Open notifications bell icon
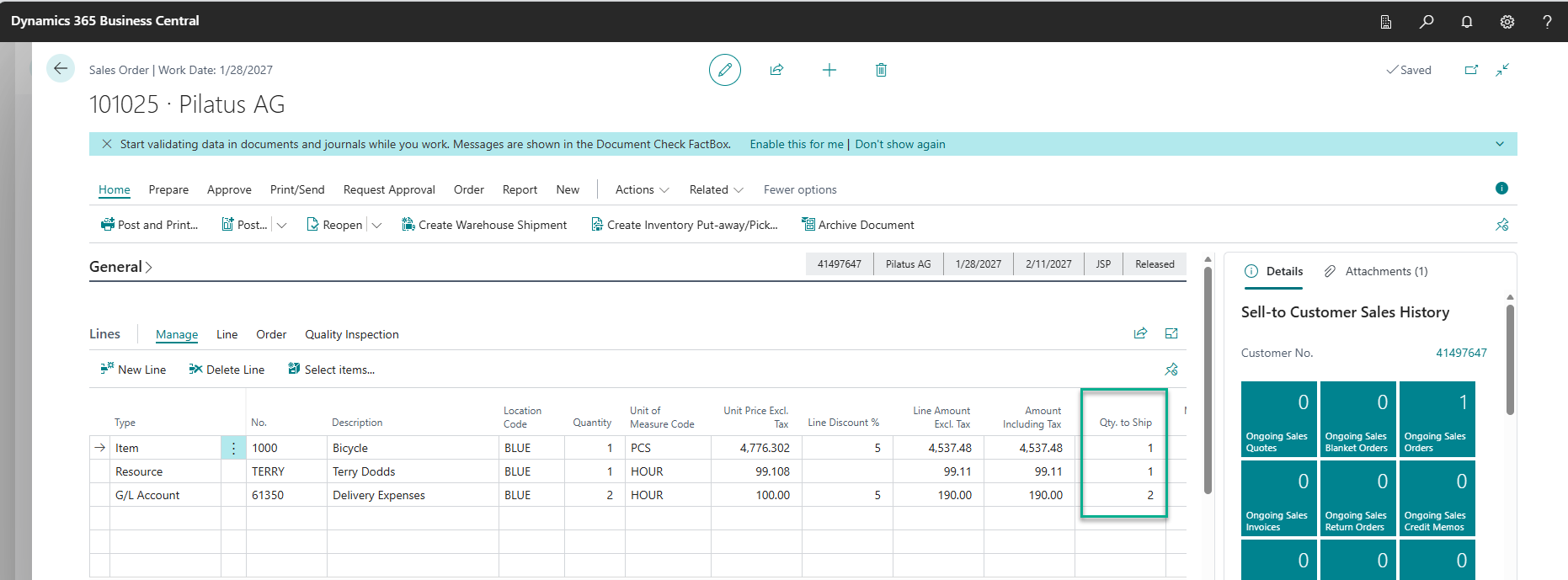Screen dimensions: 1568x580 pyautogui.click(x=1467, y=22)
